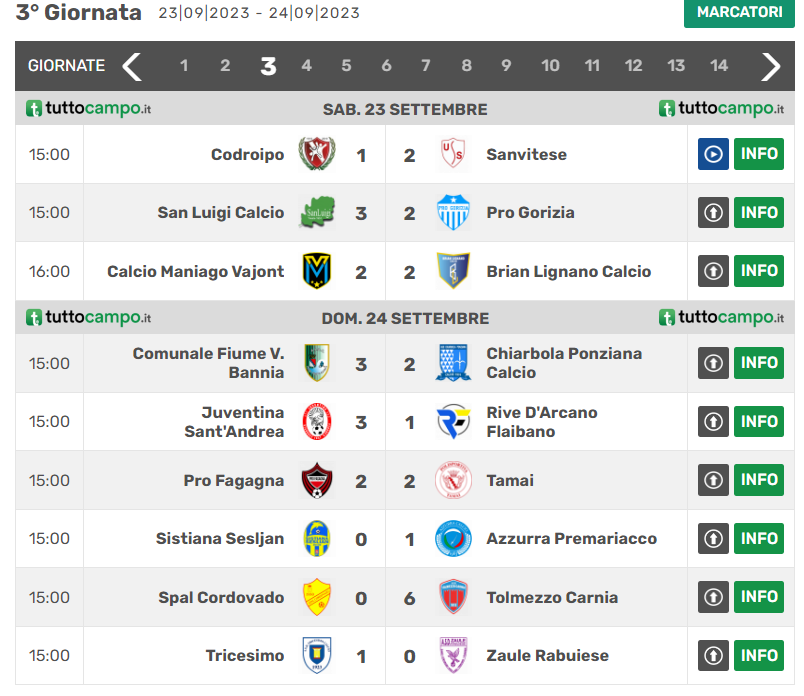Open INFO for Pro Fagagna vs Tamai
This screenshot has height=696, width=804.
click(759, 480)
